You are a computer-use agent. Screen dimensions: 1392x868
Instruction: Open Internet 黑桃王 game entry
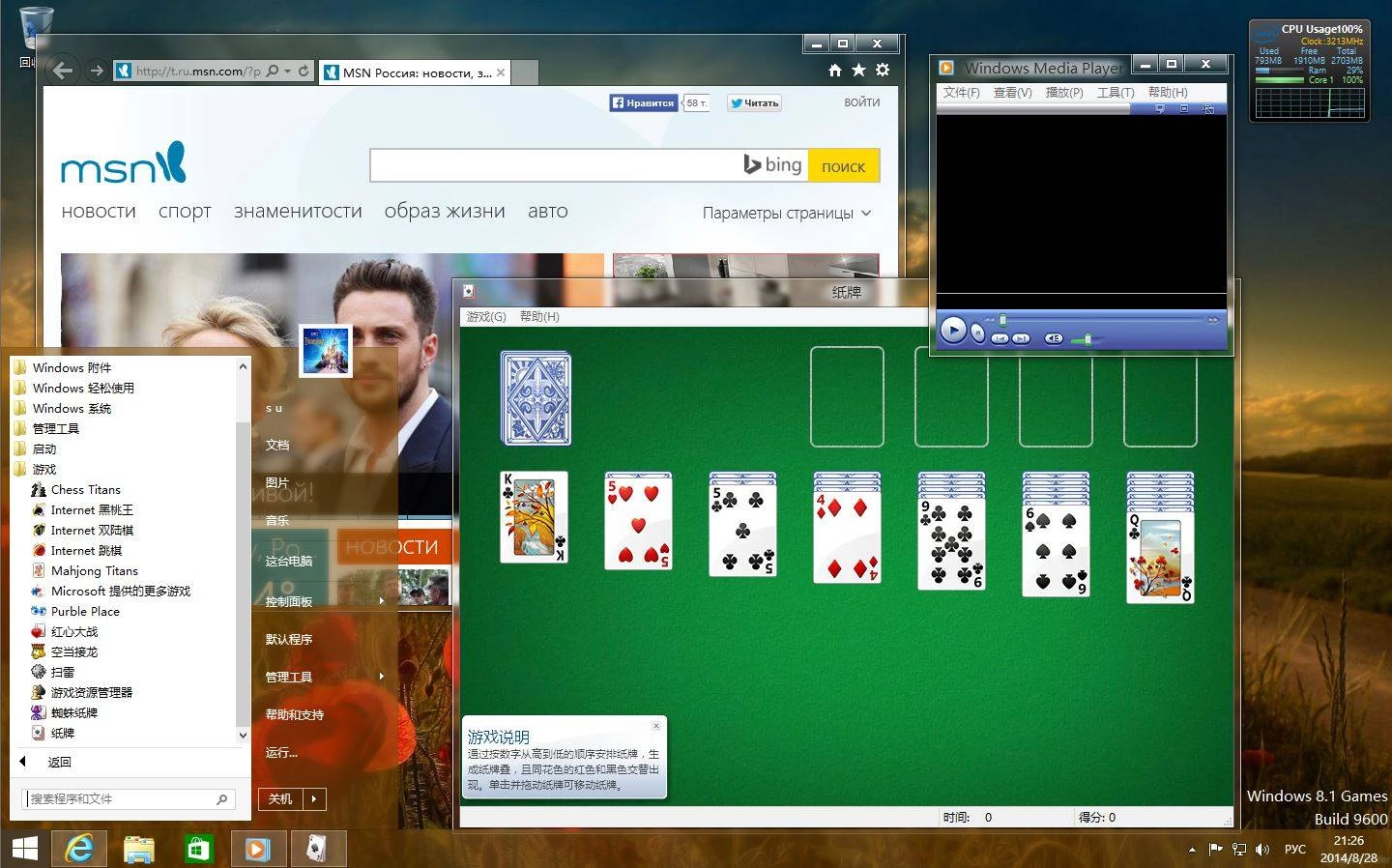[x=82, y=510]
